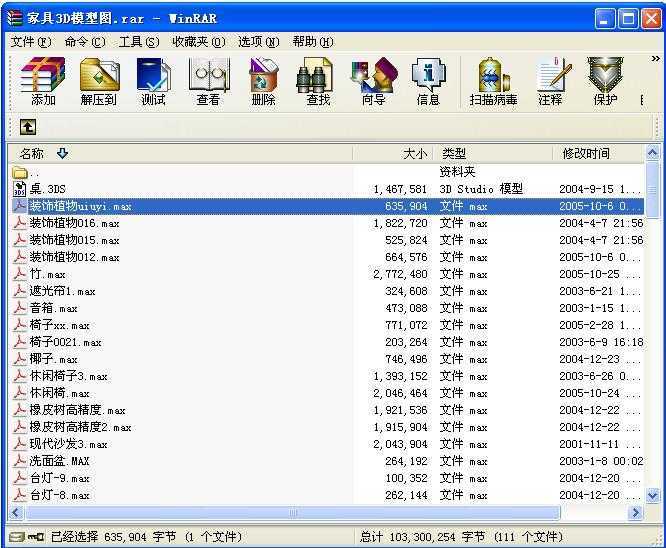
Task: Select file 橡皮树高精度2.max
Action: 80,427
